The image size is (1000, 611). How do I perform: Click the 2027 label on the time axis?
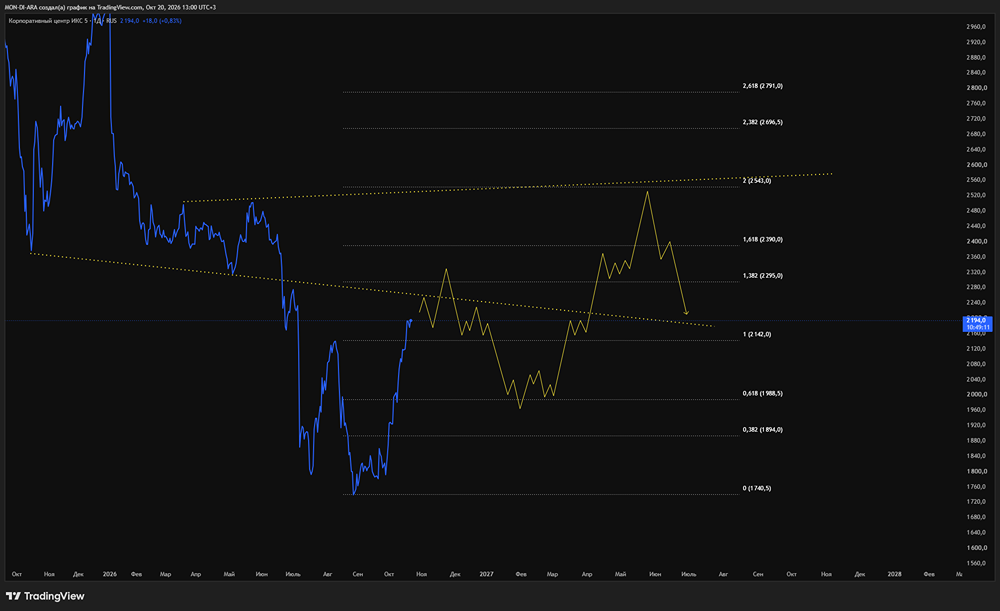coord(487,574)
